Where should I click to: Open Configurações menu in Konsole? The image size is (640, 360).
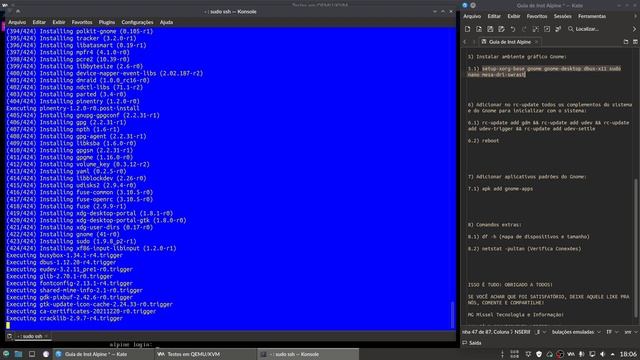137,22
